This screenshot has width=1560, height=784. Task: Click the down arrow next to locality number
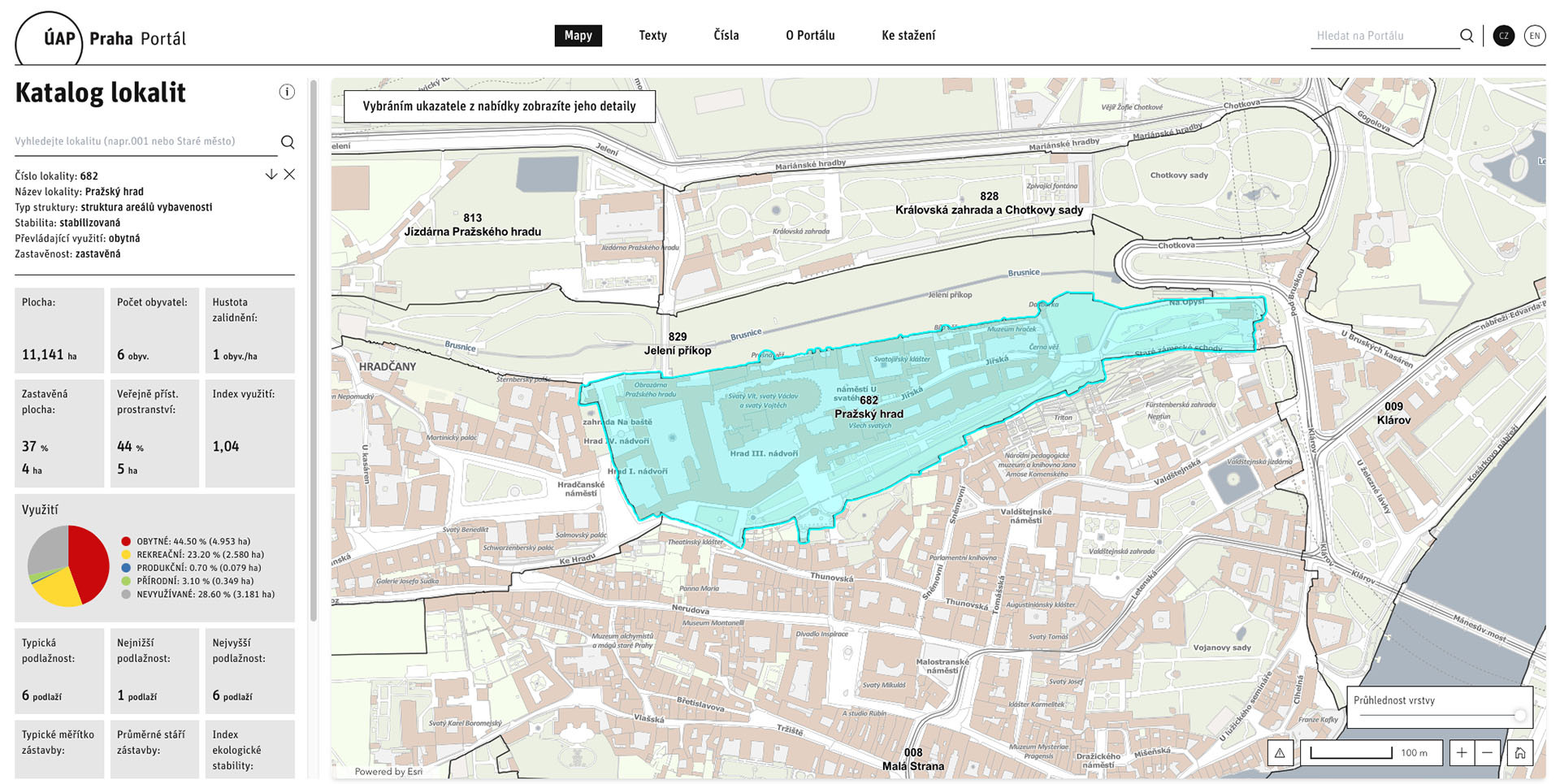(271, 175)
